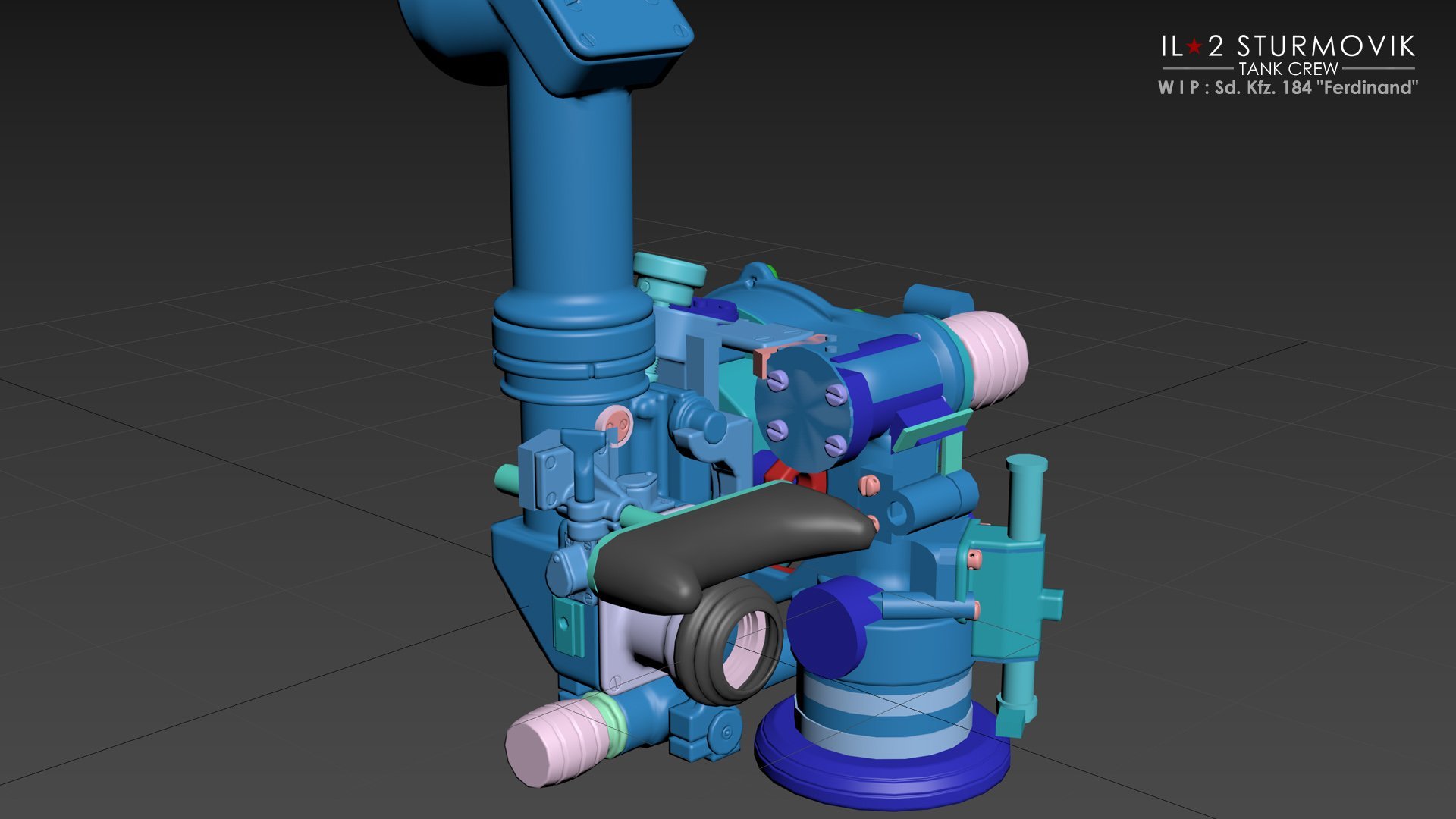Click the red star in logo
The image size is (1456, 819).
click(1194, 47)
